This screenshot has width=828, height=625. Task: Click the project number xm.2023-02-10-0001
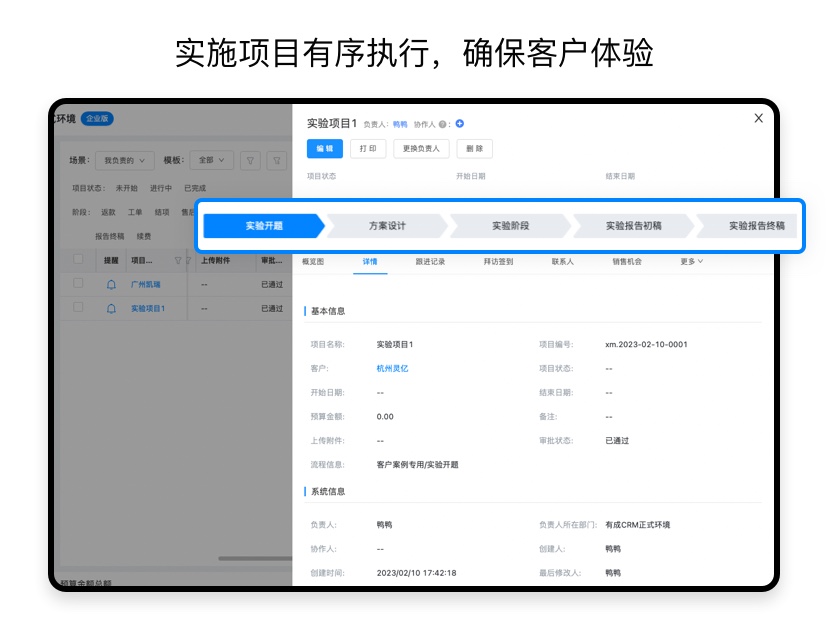click(x=646, y=344)
